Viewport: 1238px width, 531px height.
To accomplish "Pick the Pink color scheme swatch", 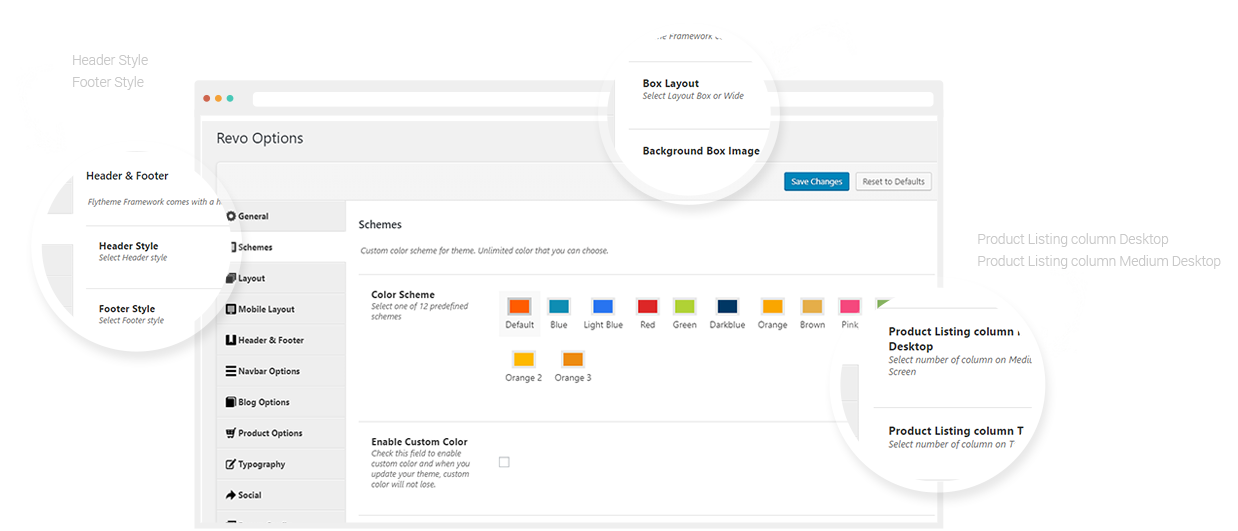I will pos(850,306).
